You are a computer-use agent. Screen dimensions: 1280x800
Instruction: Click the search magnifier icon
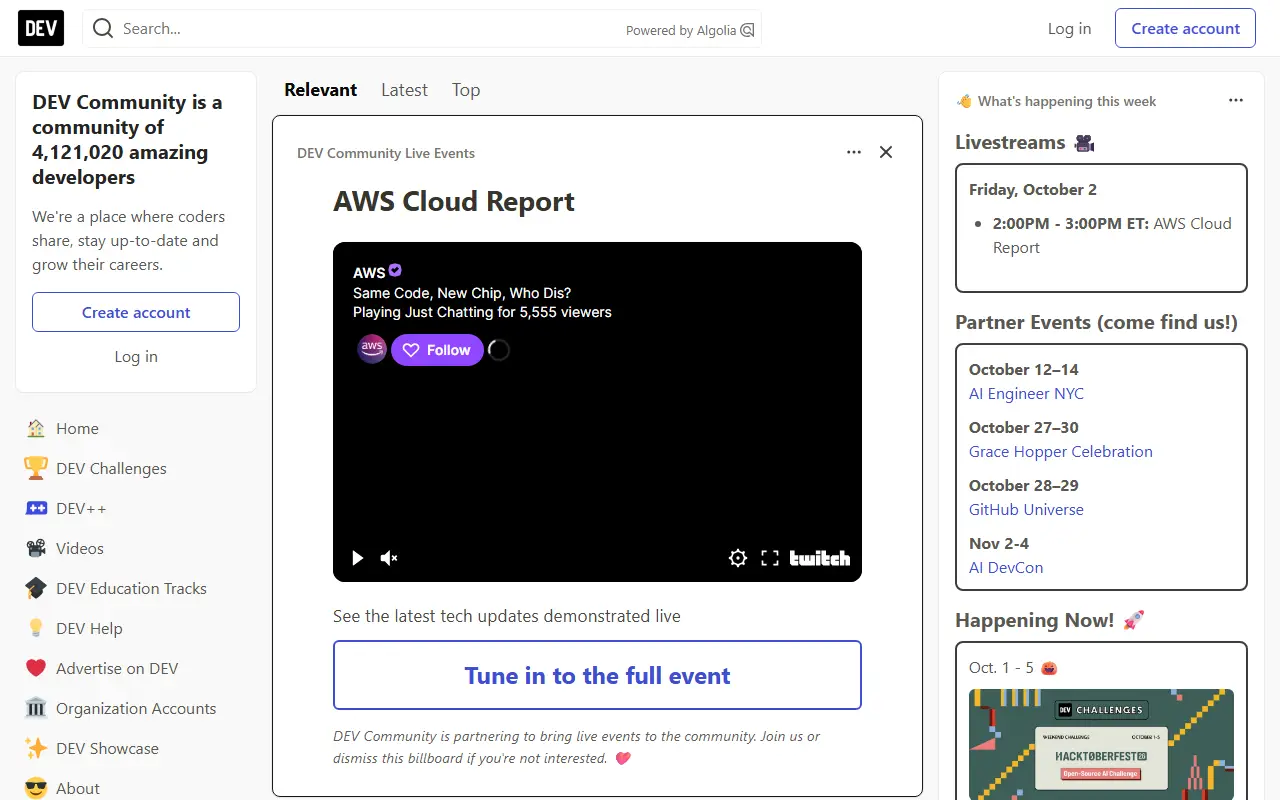[103, 29]
